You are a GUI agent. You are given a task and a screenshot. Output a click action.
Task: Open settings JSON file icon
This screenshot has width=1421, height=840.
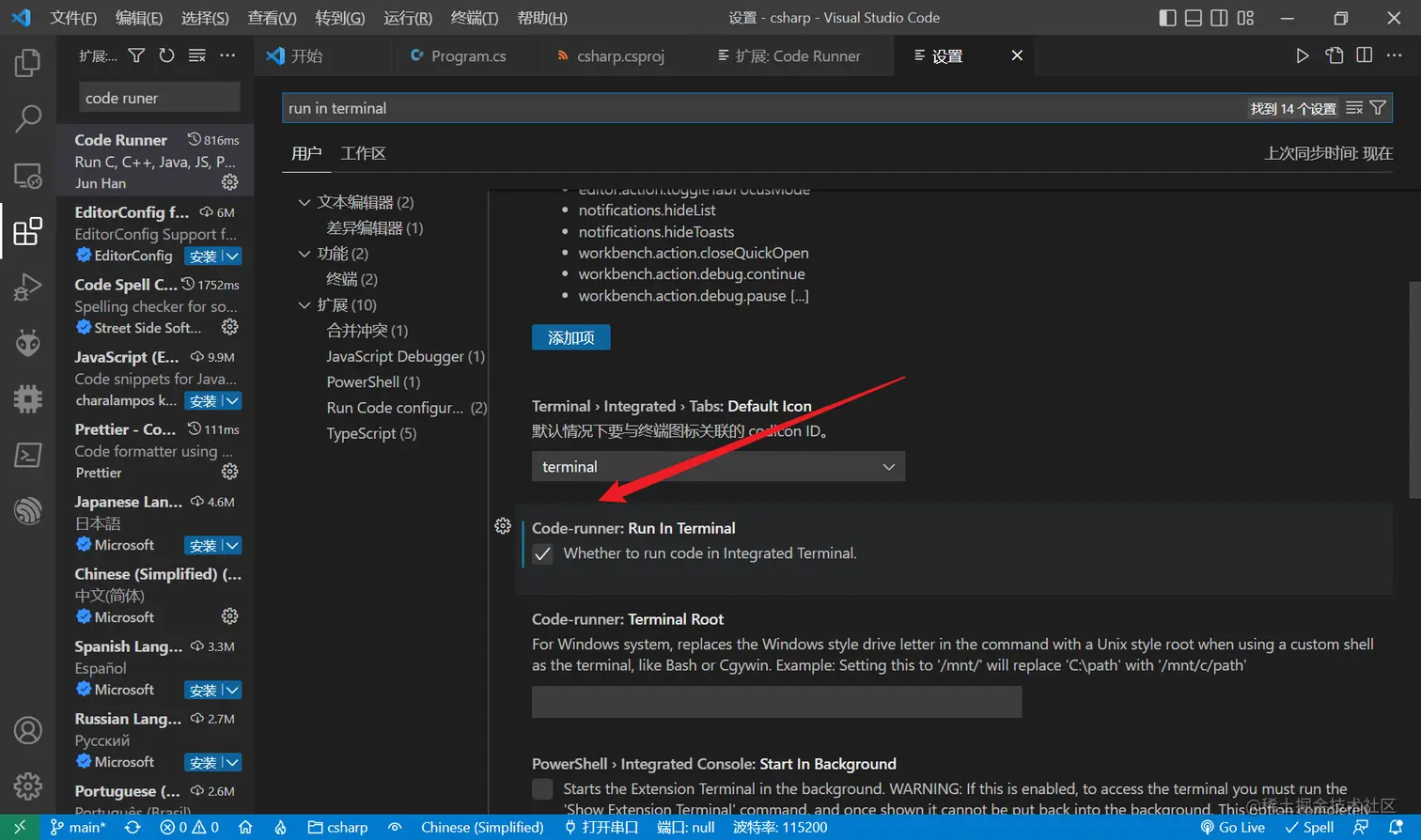tap(1334, 55)
